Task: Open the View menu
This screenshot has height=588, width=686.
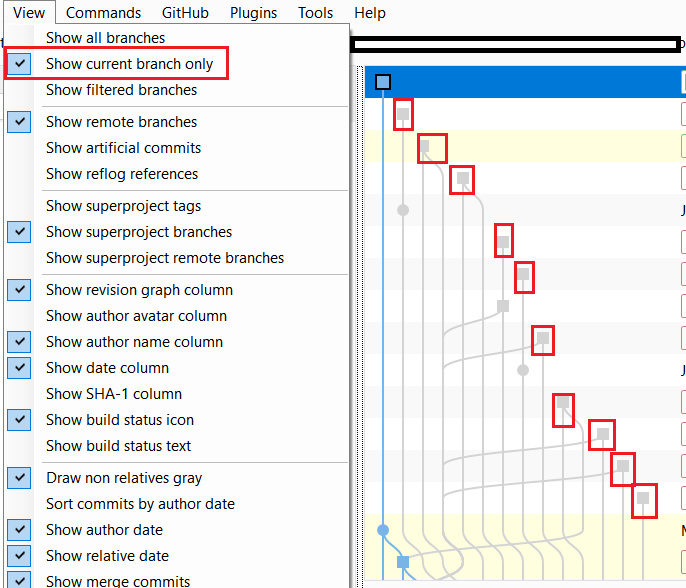Action: tap(29, 13)
